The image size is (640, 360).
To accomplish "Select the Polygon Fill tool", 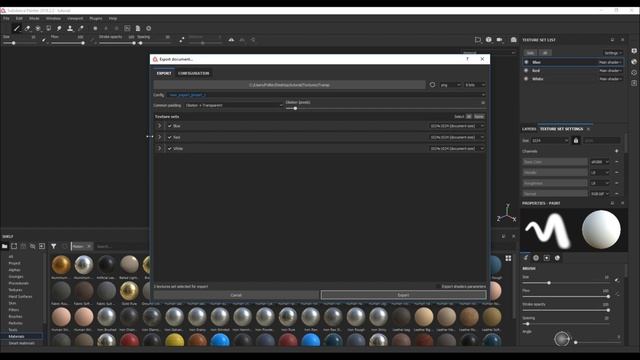I will pos(49,29).
